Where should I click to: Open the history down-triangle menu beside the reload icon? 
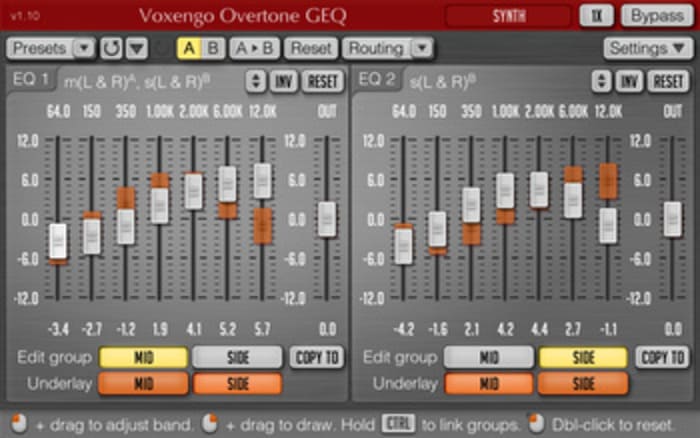(137, 48)
